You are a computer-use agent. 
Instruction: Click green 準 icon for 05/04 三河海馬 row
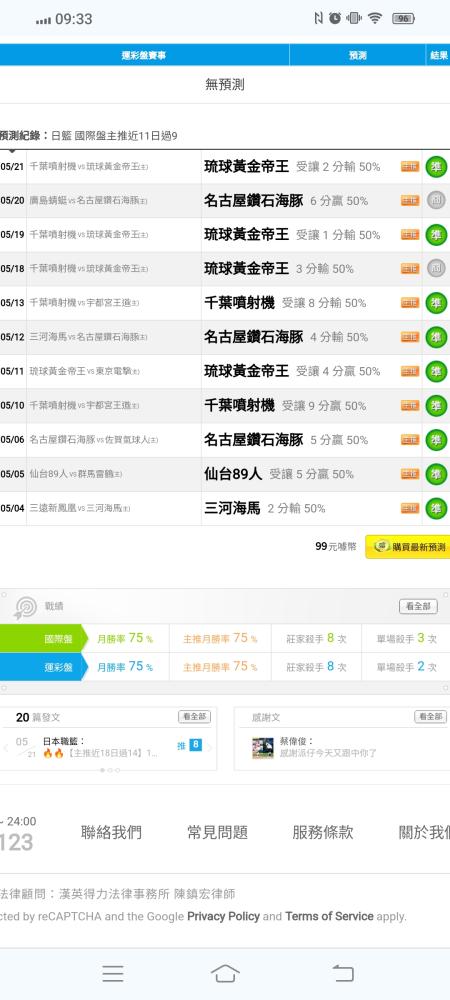(x=436, y=508)
